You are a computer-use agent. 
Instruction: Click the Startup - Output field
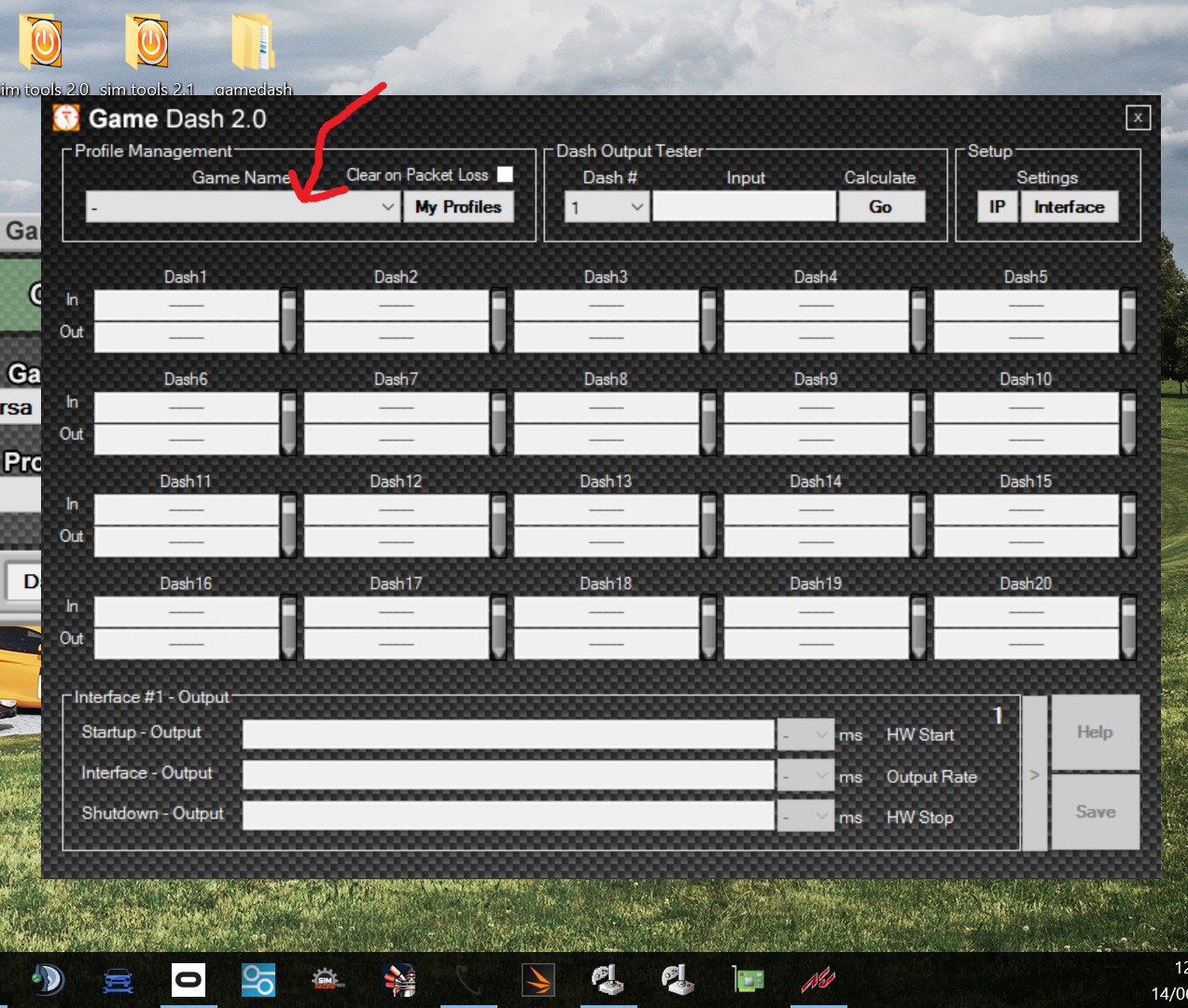click(509, 735)
